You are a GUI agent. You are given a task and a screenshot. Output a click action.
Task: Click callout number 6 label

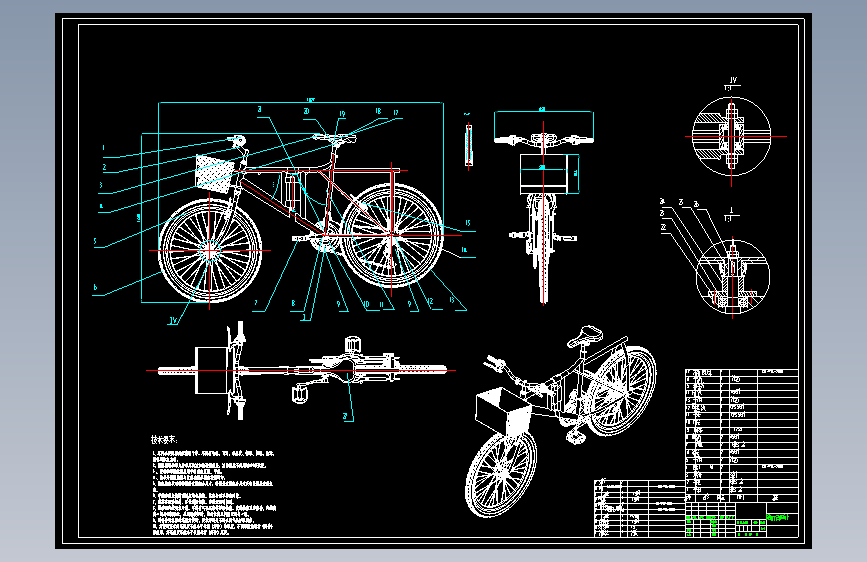95,287
